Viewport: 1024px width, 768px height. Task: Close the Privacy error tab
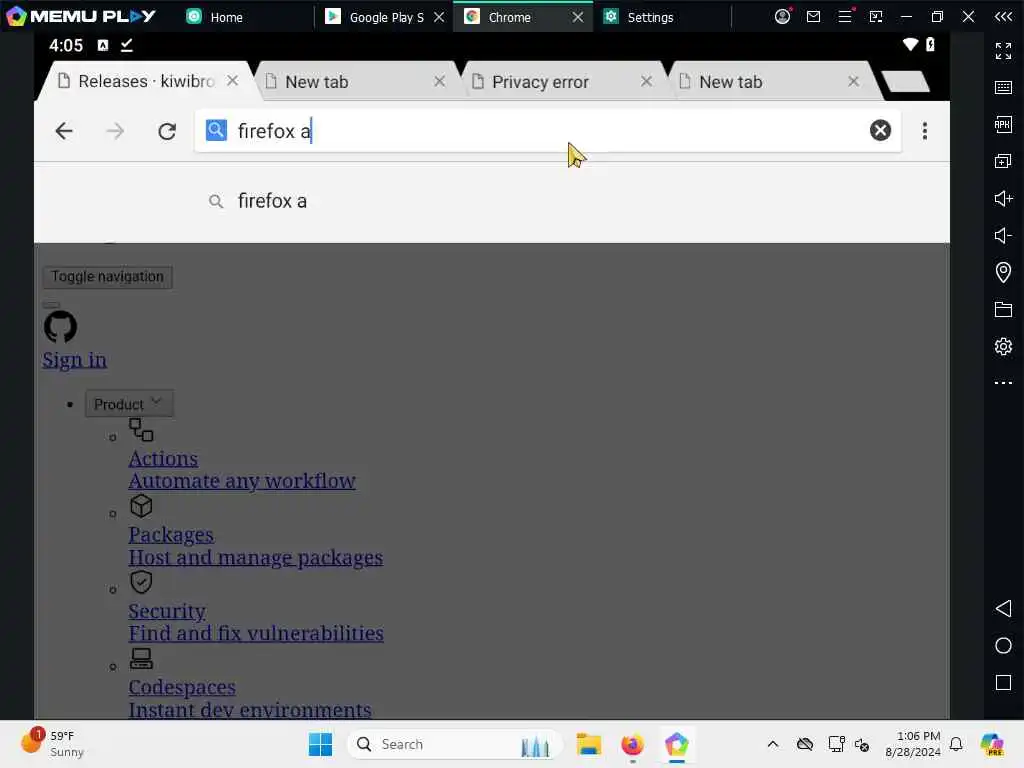(x=647, y=81)
